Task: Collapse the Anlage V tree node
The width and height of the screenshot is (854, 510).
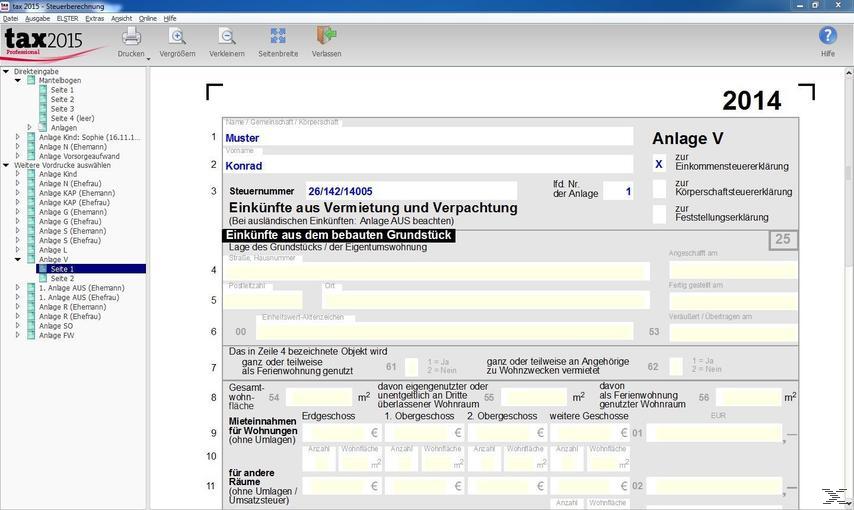Action: pyautogui.click(x=17, y=260)
